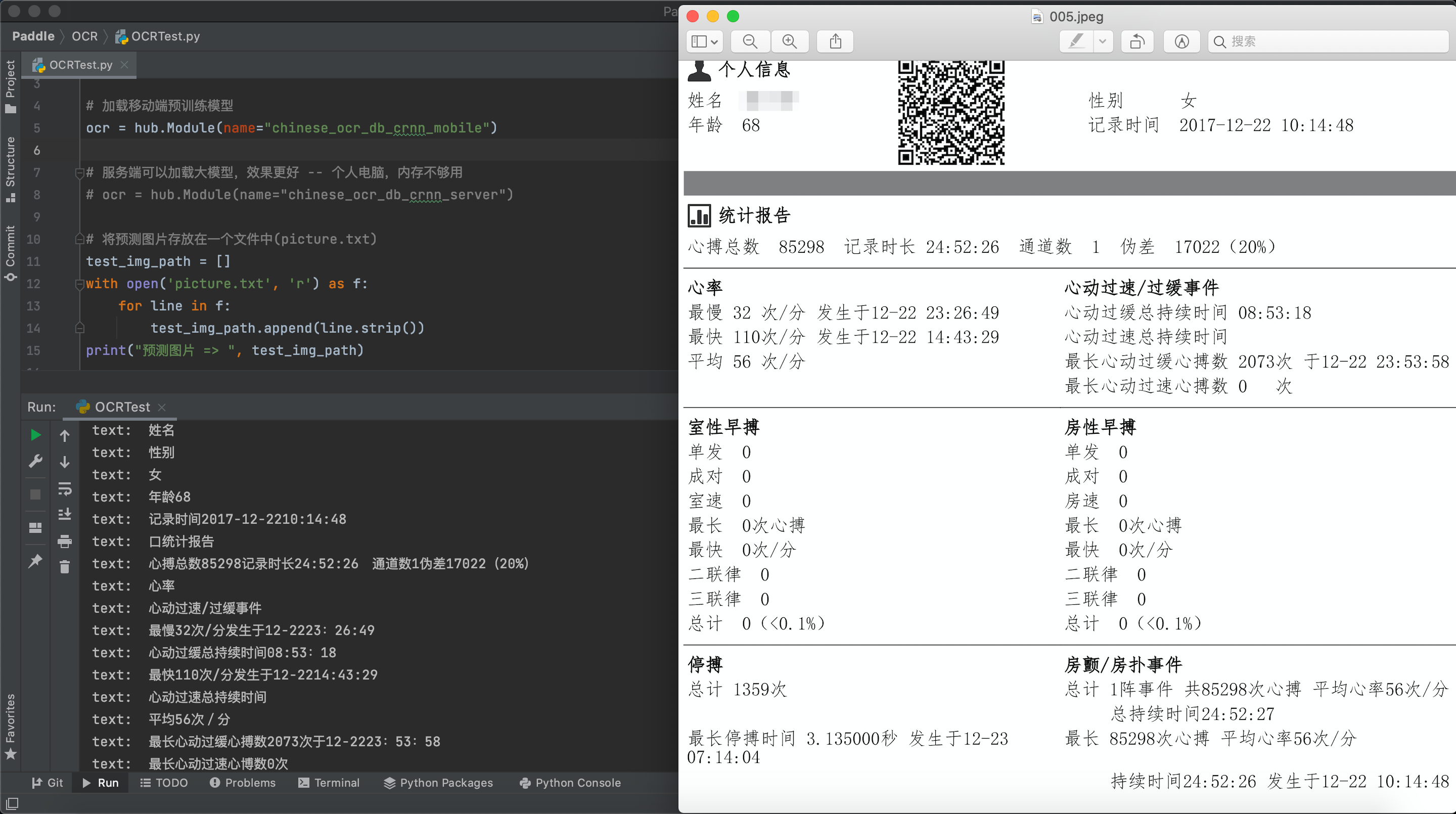Click the Preview window's green fullscreen button

point(733,16)
